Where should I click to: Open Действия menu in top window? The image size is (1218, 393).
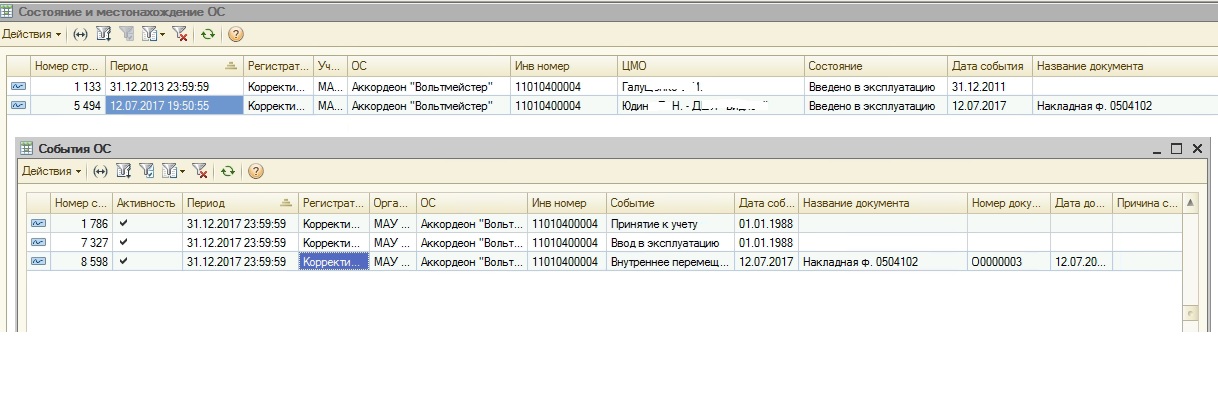[32, 34]
